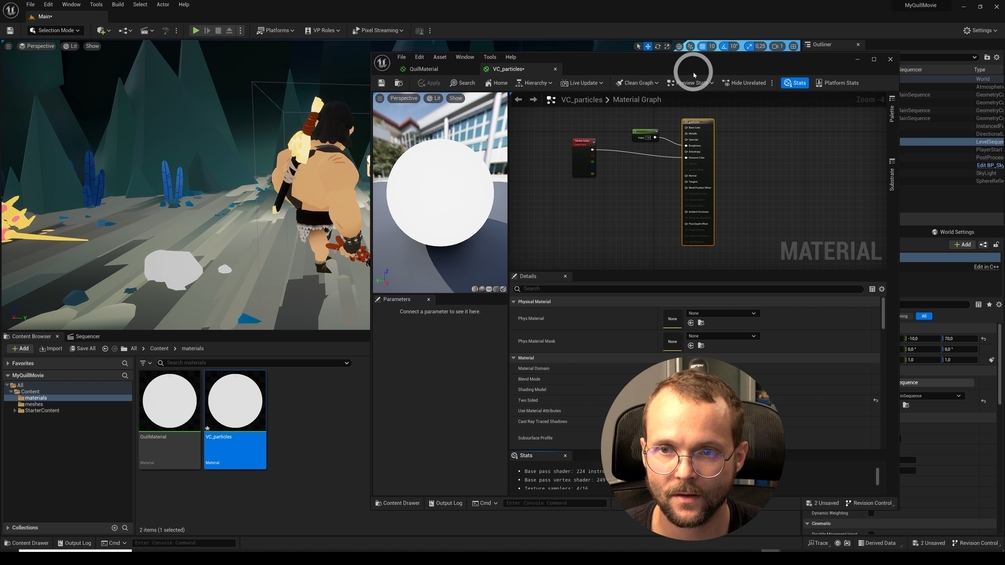Click Platform Stats in Material Editor toolbar
Screen dimensions: 1005x565
tap(837, 83)
